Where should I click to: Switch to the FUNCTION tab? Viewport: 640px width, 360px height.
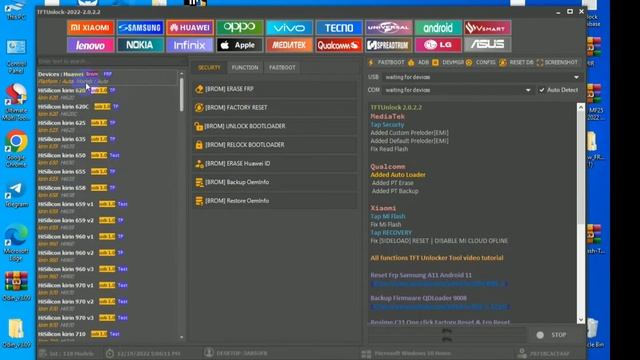click(x=245, y=67)
